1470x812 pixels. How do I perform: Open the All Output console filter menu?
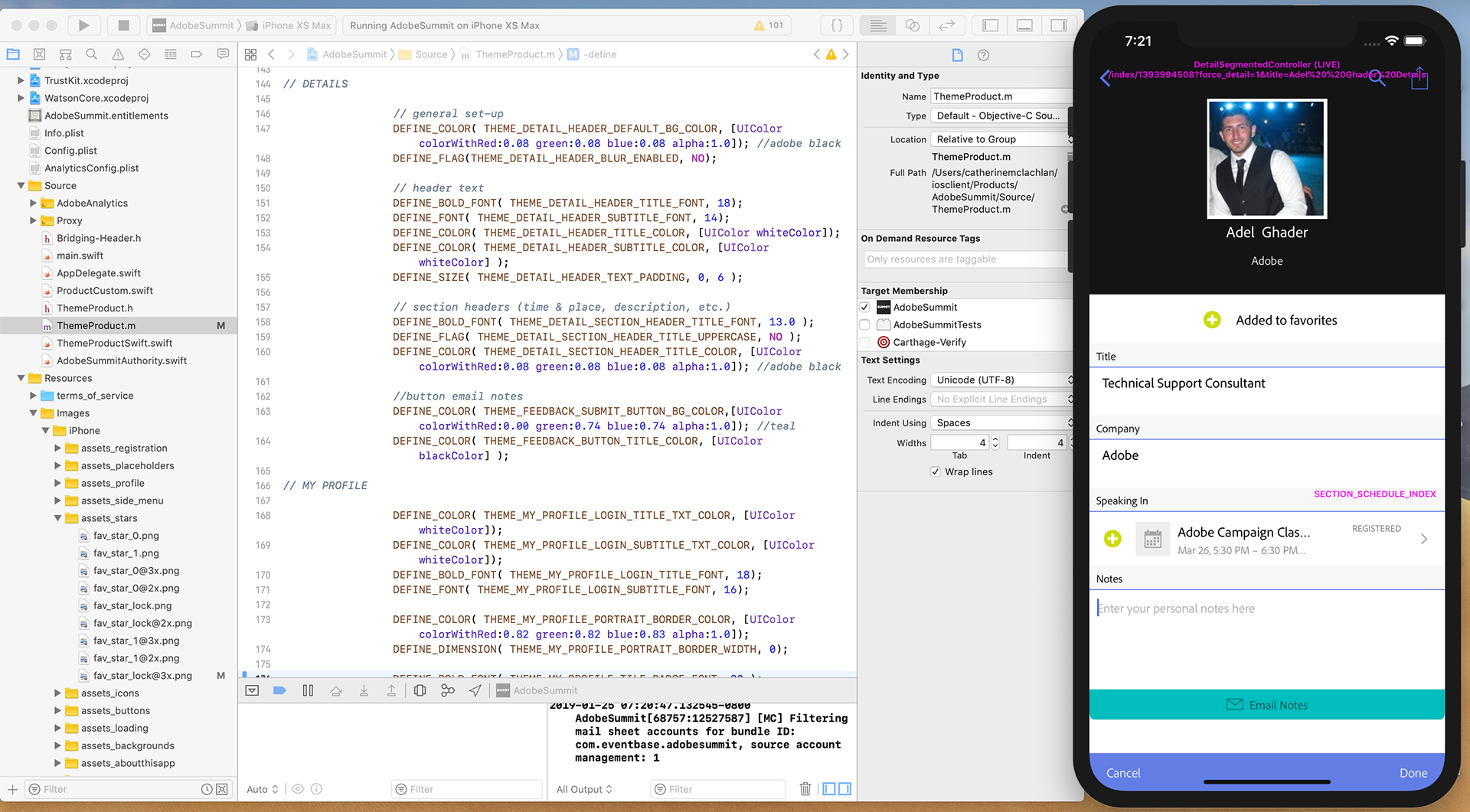coord(584,789)
